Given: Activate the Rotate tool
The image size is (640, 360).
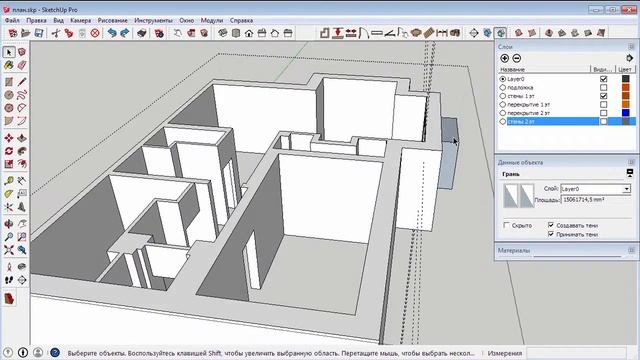Looking at the screenshot, I should [x=9, y=151].
